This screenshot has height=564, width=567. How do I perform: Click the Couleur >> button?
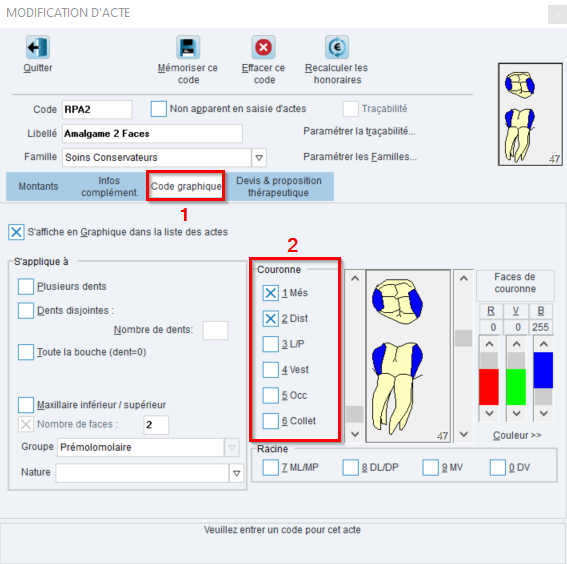[517, 435]
